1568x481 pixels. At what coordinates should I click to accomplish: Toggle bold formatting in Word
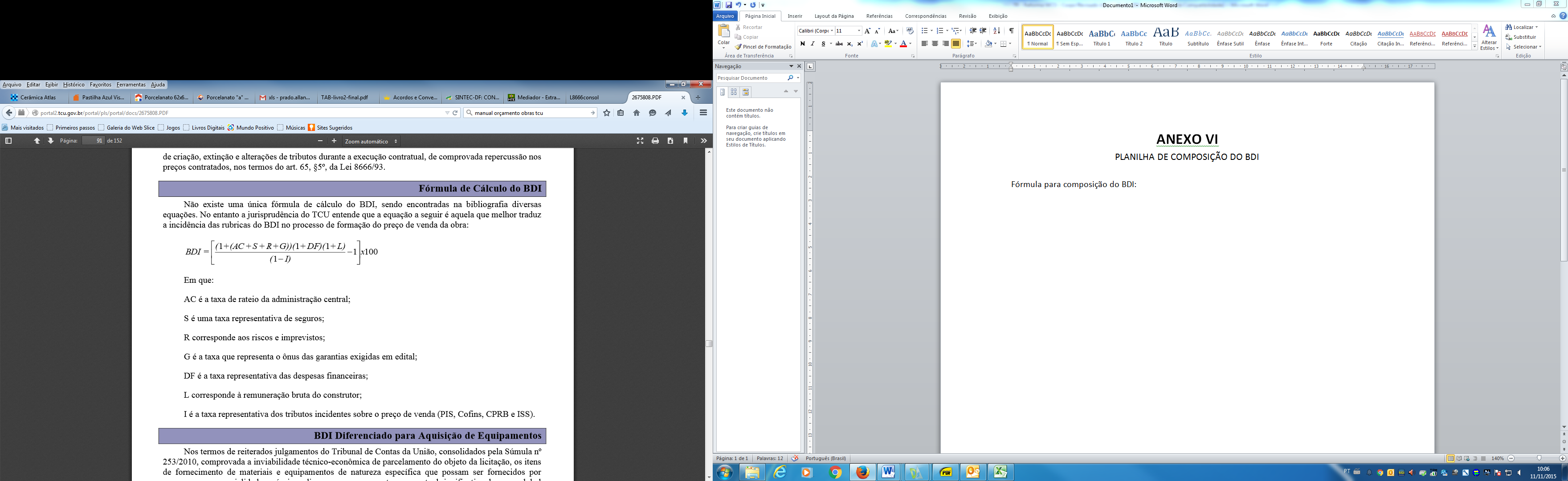tap(802, 44)
